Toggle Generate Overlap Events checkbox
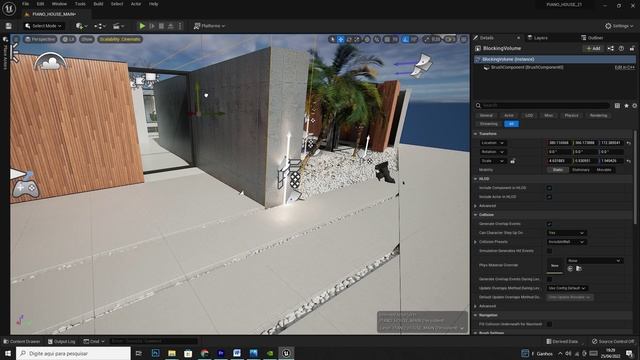Screen dimensions: 640x360 (549, 224)
